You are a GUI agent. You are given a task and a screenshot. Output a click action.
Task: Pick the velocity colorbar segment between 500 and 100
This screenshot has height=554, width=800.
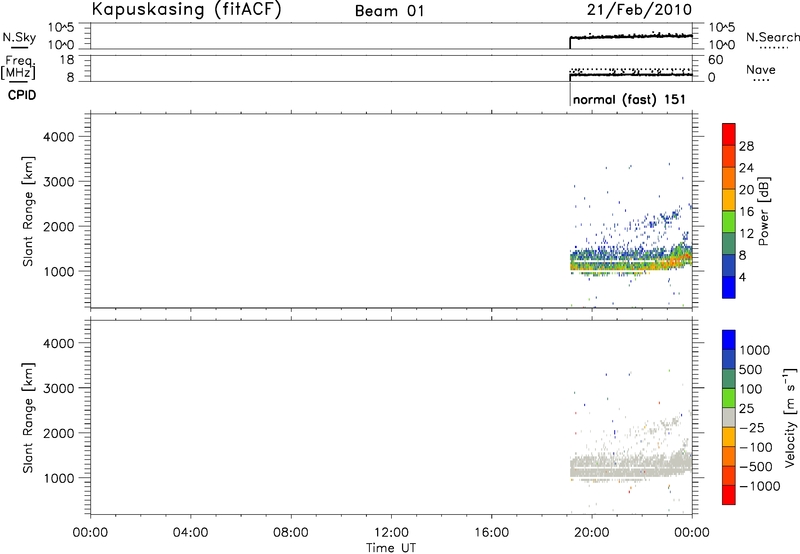729,379
